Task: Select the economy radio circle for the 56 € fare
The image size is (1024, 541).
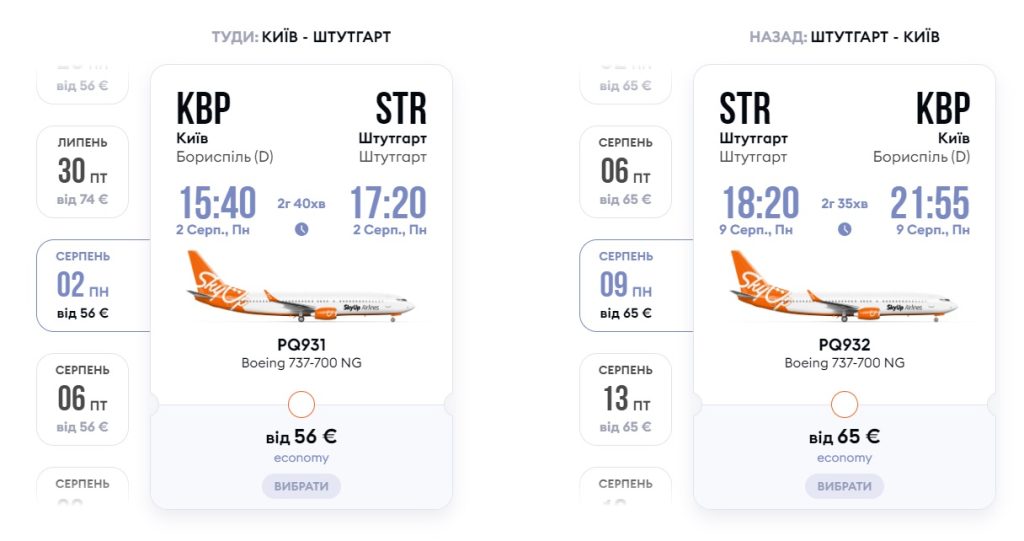Action: pyautogui.click(x=301, y=405)
